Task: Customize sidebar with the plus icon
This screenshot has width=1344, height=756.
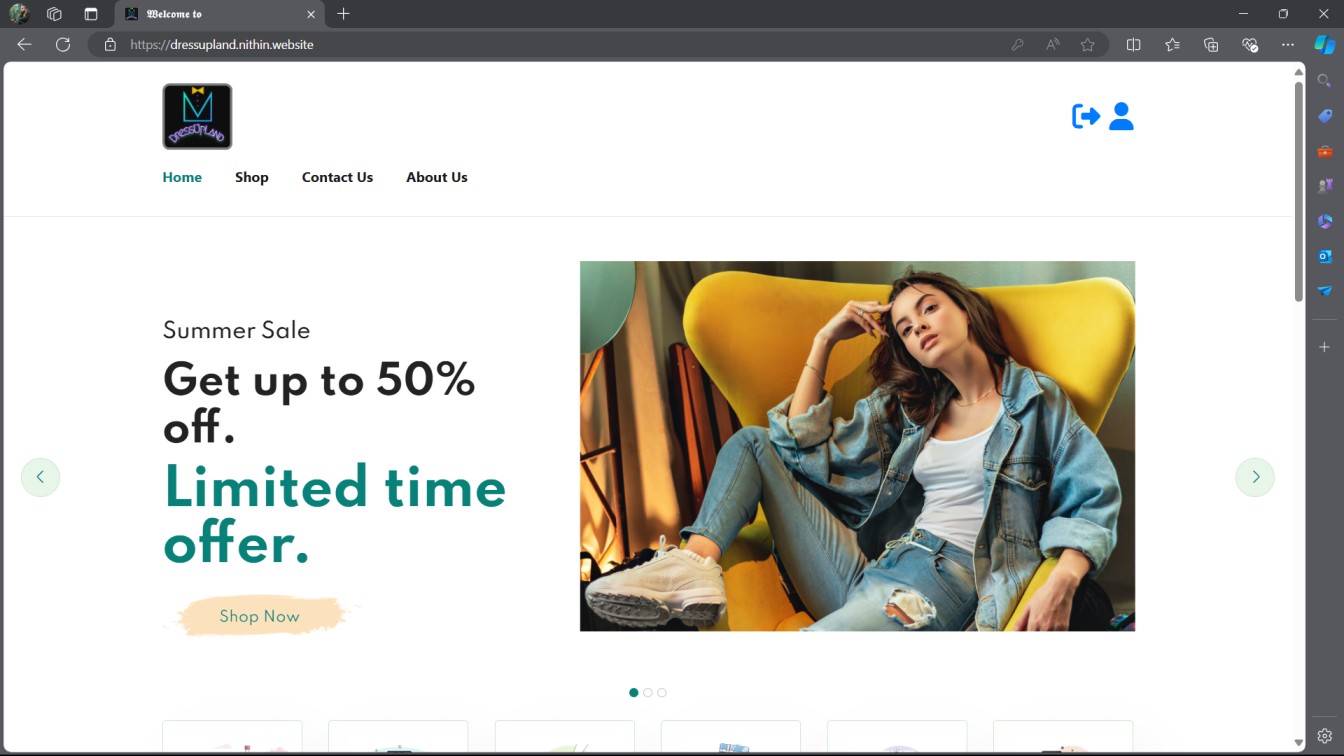Action: 1325,347
